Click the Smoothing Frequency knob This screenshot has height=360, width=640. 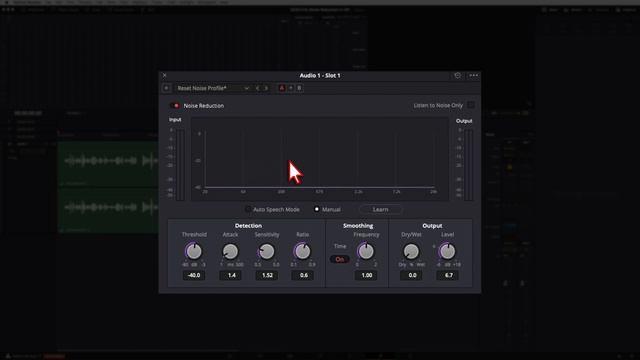coord(366,251)
